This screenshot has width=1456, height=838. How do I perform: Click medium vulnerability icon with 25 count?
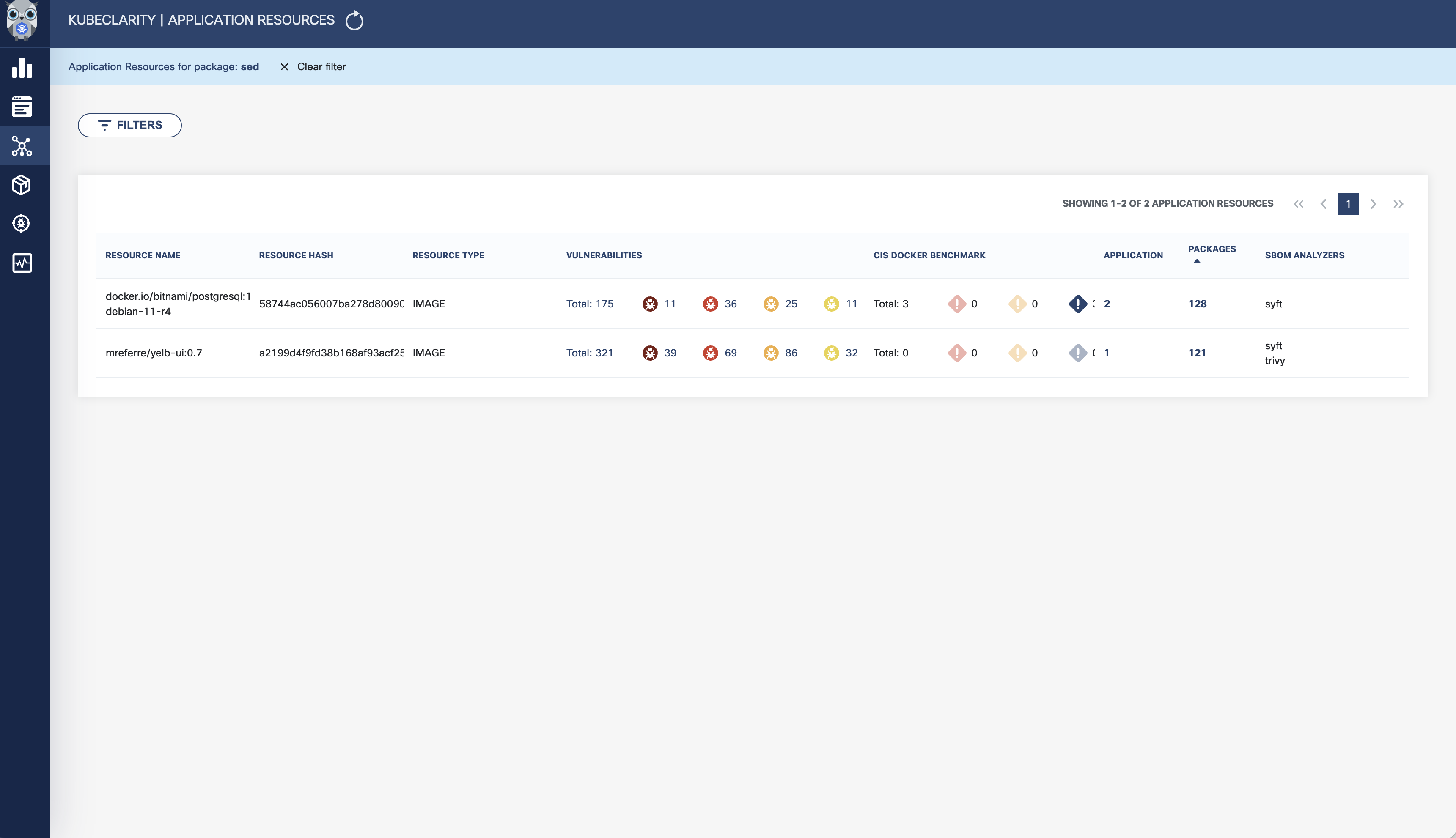(771, 304)
